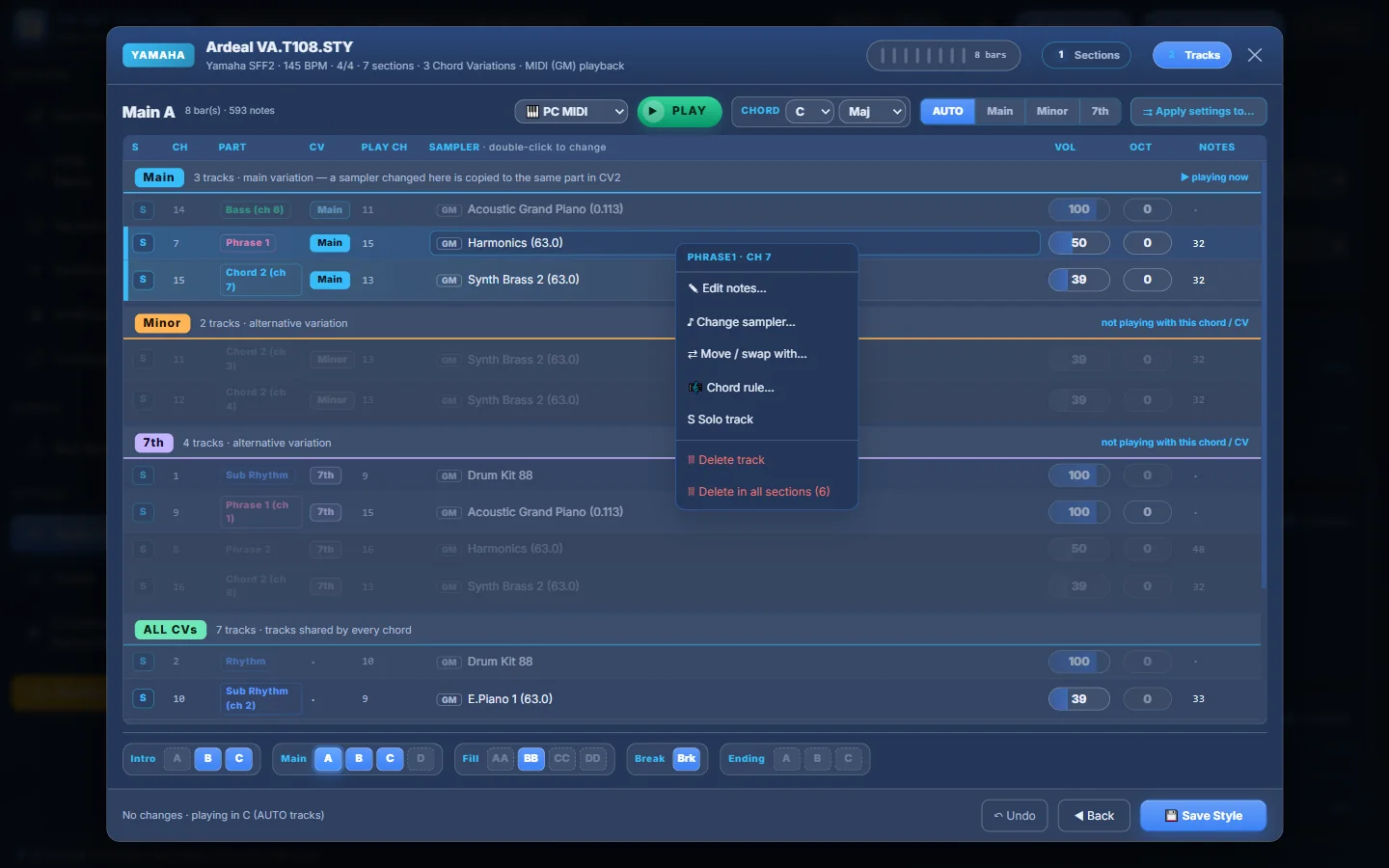Click the GM badge on the Harmonics channel 7 row
Image resolution: width=1389 pixels, height=868 pixels.
click(449, 243)
